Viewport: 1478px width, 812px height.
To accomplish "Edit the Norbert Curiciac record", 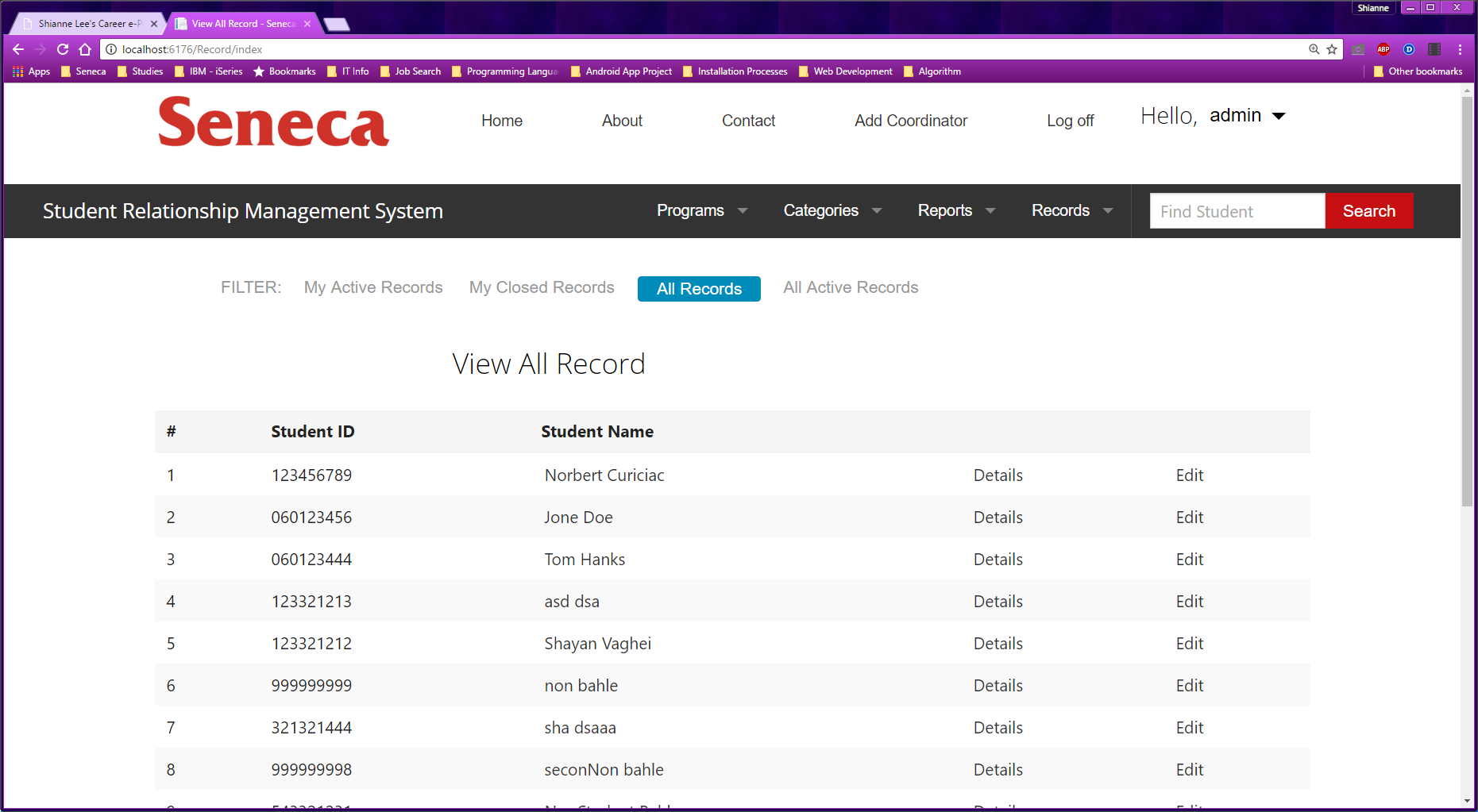I will (x=1190, y=475).
